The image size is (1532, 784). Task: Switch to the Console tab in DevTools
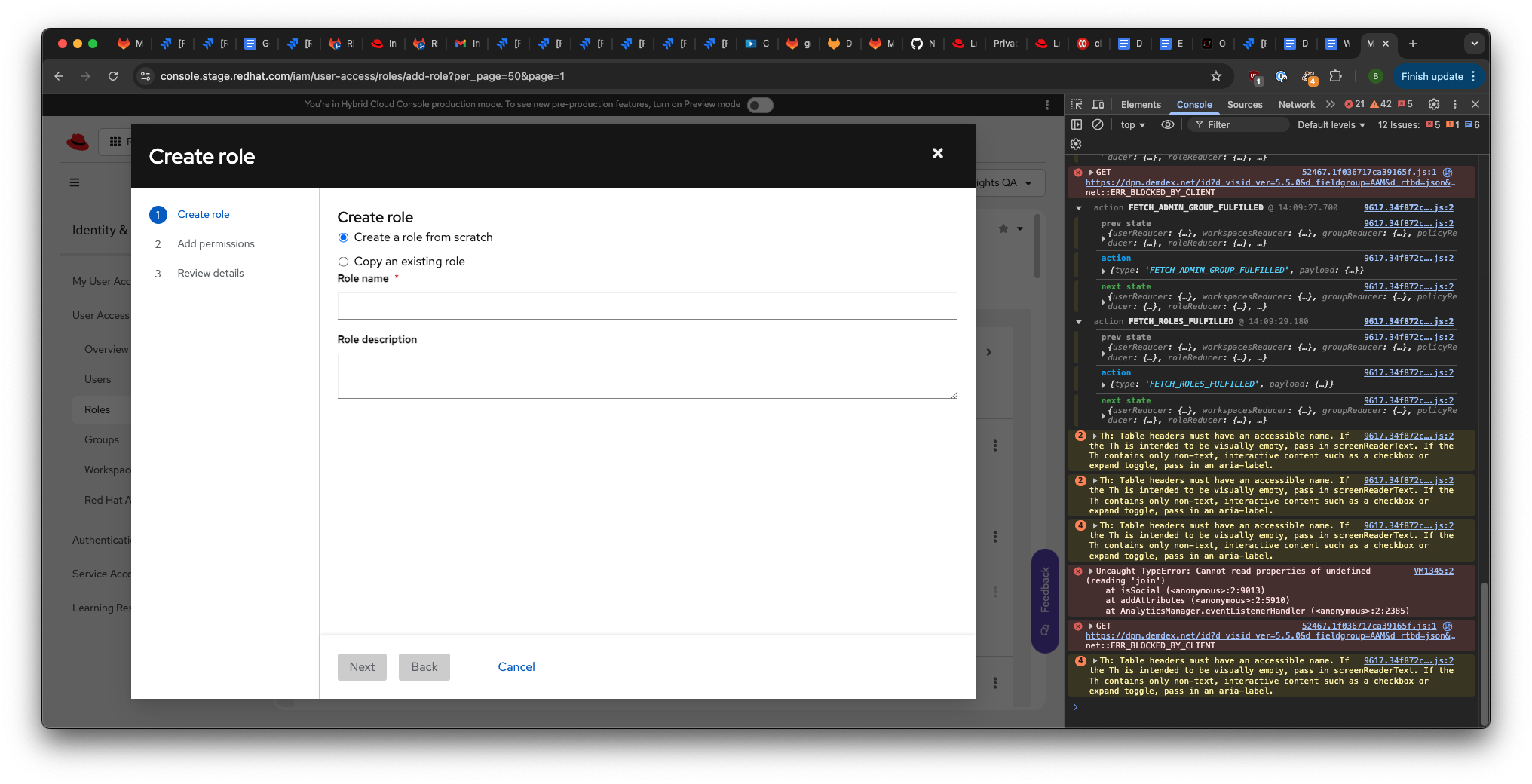coord(1194,105)
